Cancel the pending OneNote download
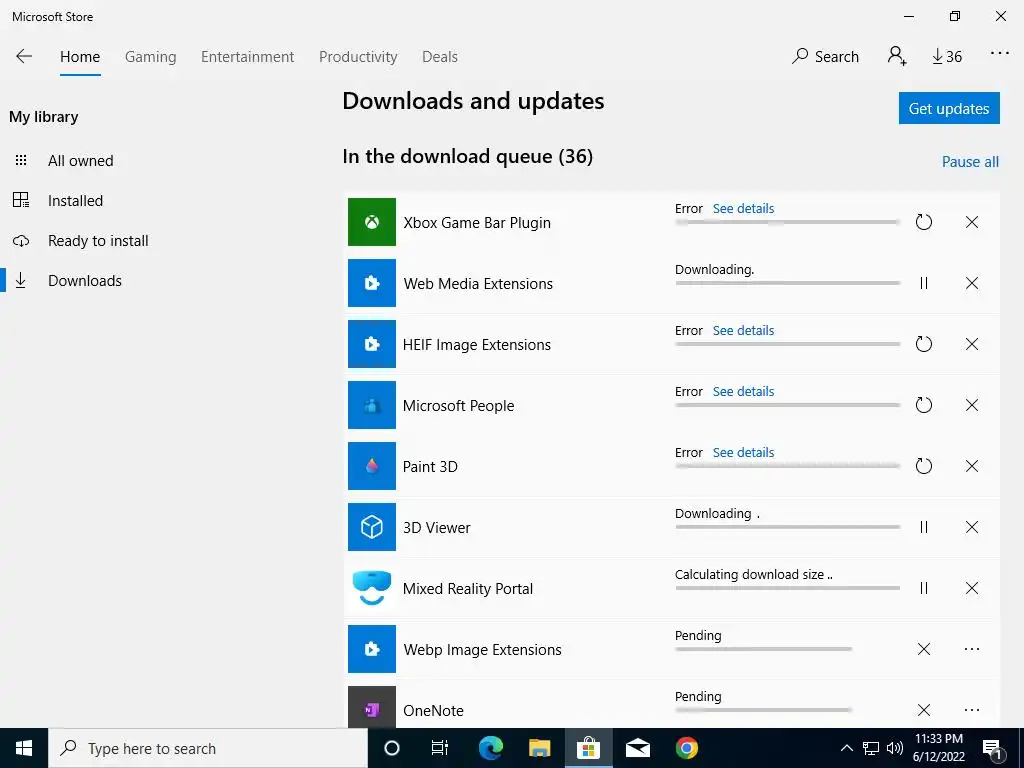 pos(923,710)
